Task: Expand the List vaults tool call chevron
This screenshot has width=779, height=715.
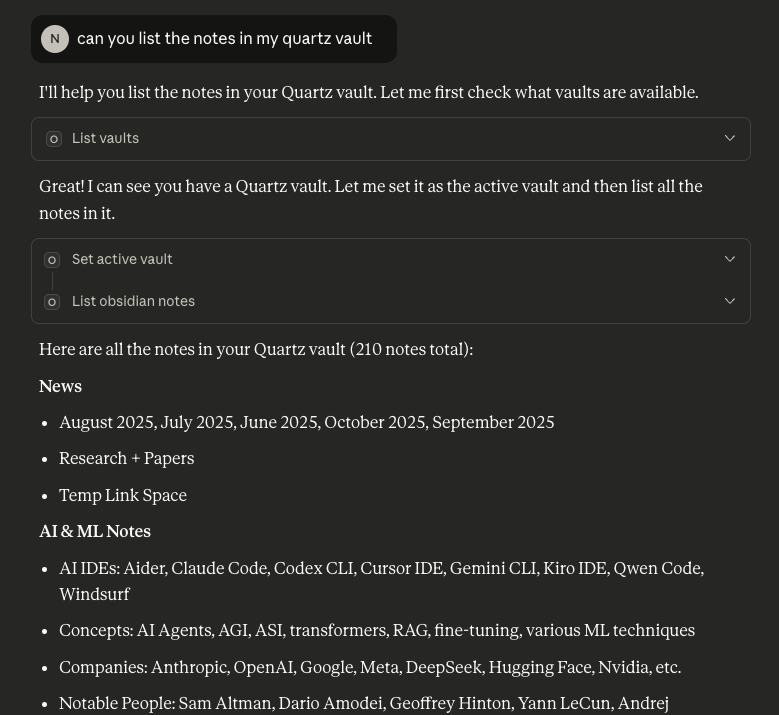Action: (730, 138)
